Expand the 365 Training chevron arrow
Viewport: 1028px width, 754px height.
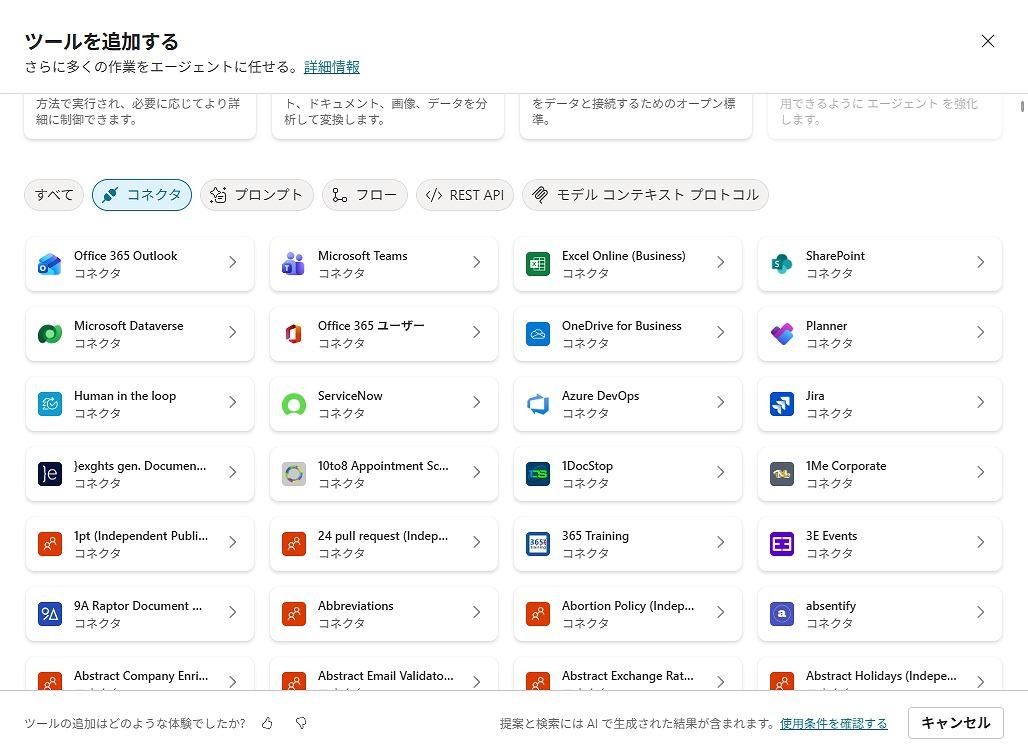click(x=720, y=542)
